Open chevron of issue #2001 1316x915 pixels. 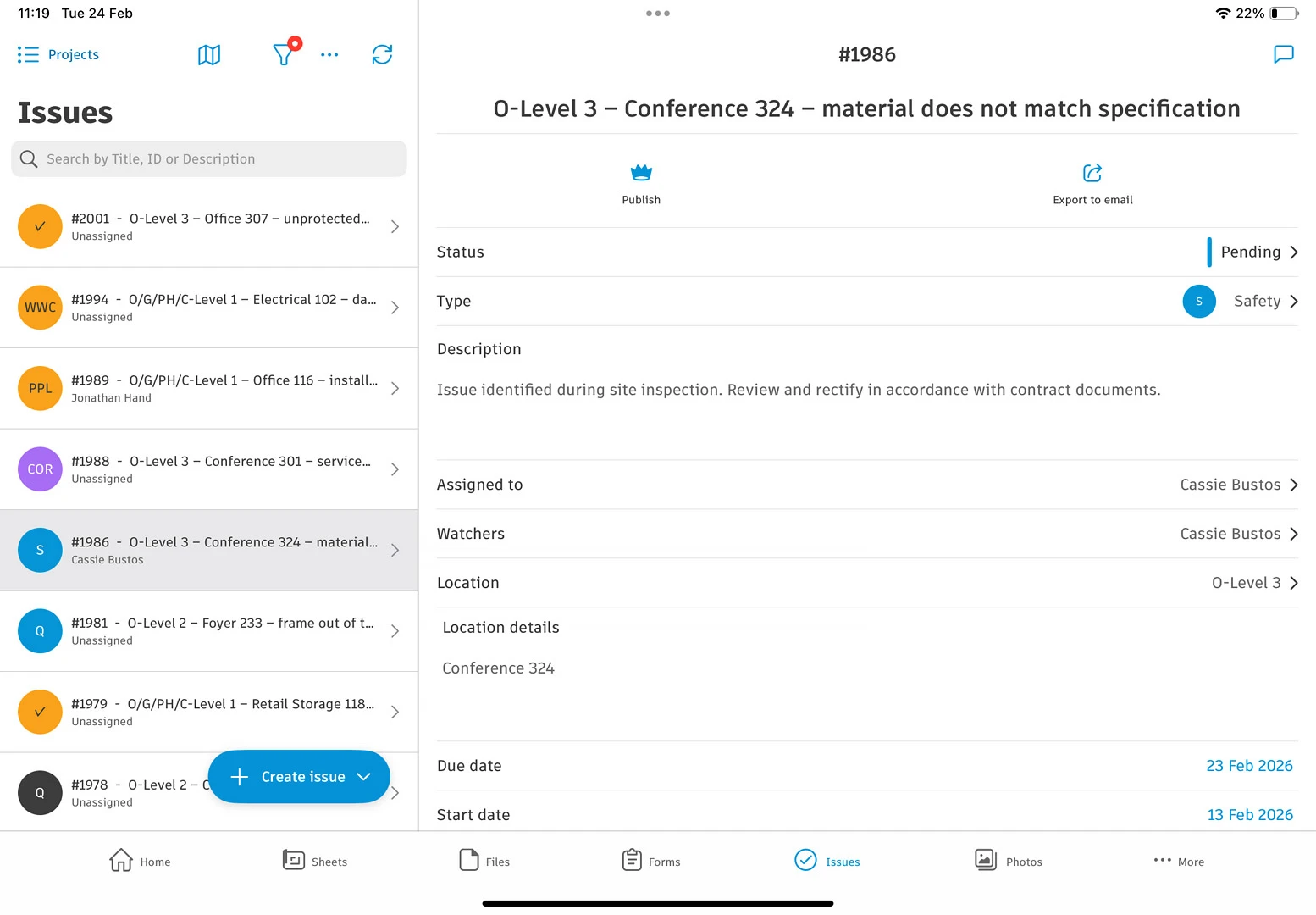click(395, 226)
